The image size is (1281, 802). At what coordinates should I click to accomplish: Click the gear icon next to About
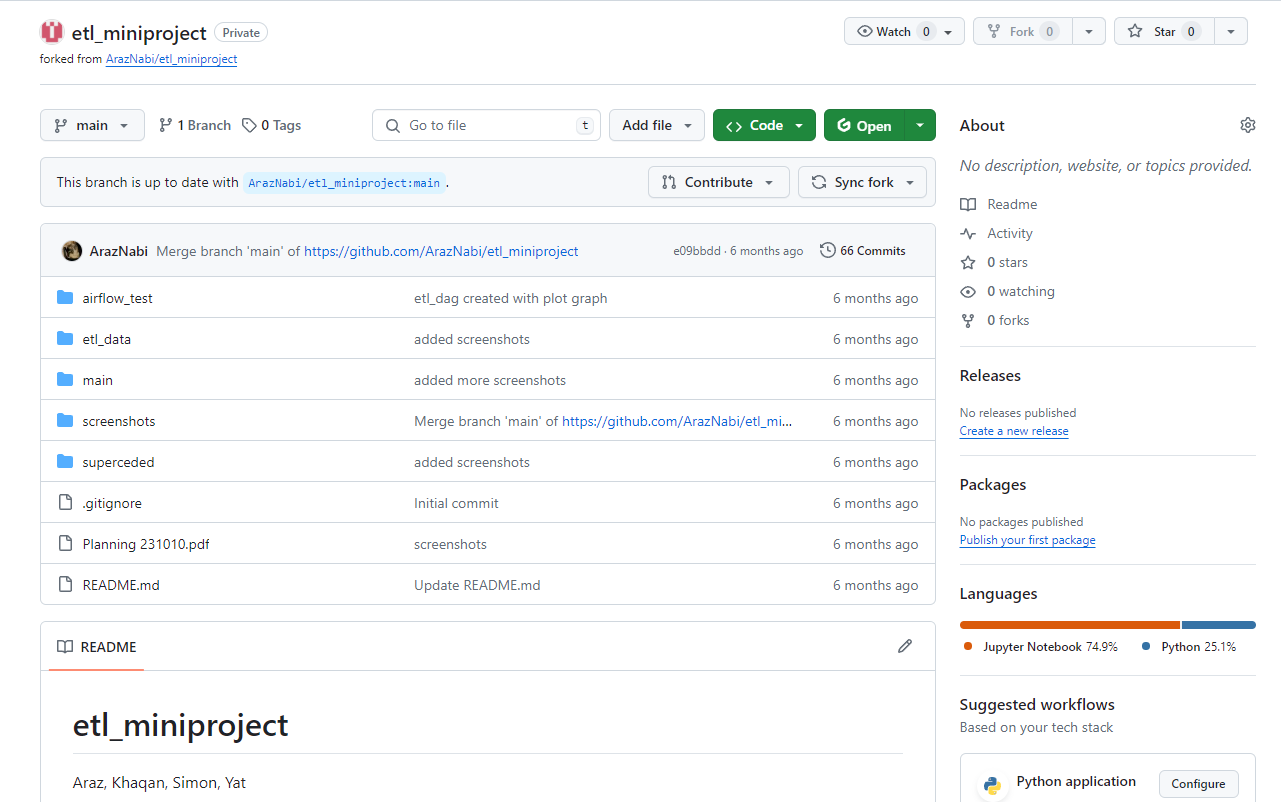[1247, 125]
